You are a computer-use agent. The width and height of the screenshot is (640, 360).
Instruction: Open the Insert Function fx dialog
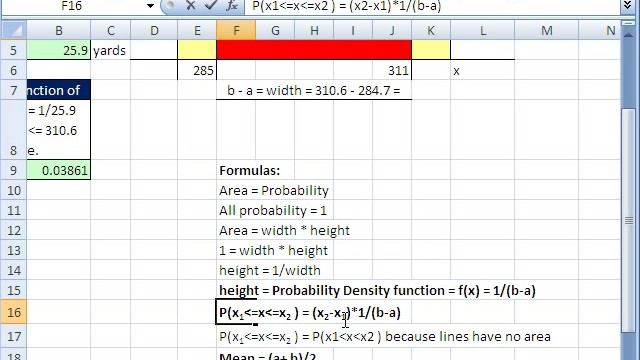click(232, 6)
